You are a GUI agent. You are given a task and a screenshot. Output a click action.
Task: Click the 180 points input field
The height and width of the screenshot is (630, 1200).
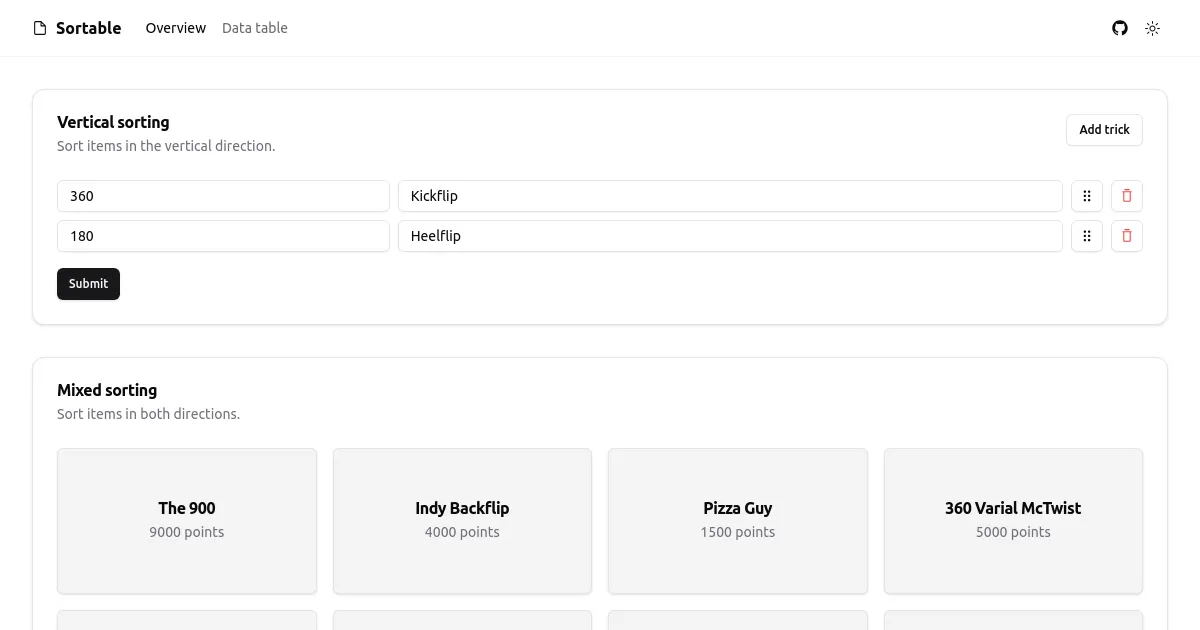[222, 236]
